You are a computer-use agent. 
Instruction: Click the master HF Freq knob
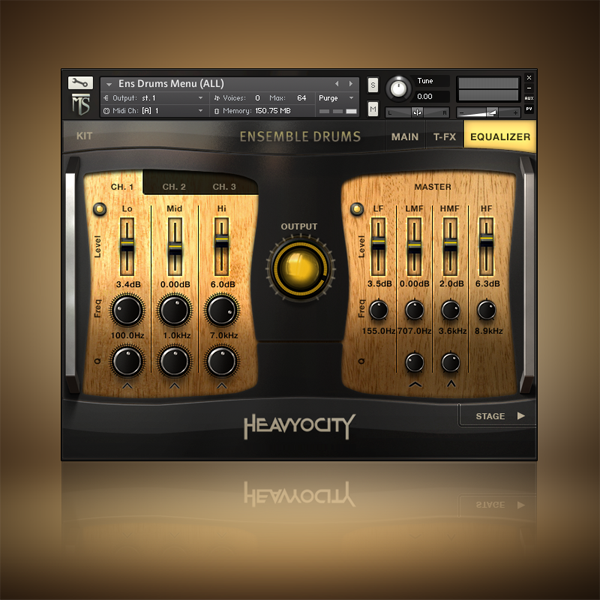pos(486,311)
